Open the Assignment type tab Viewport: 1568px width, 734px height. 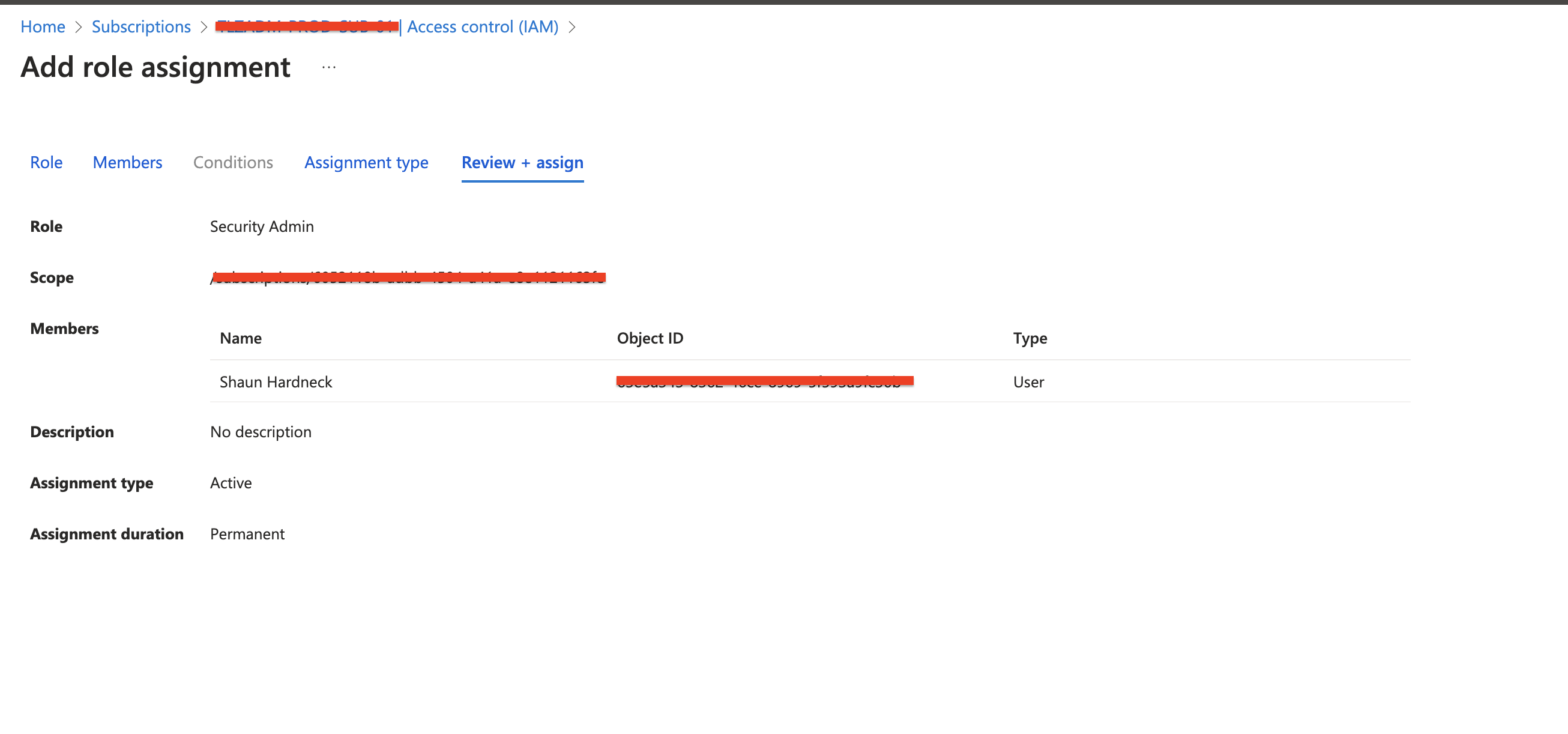366,163
